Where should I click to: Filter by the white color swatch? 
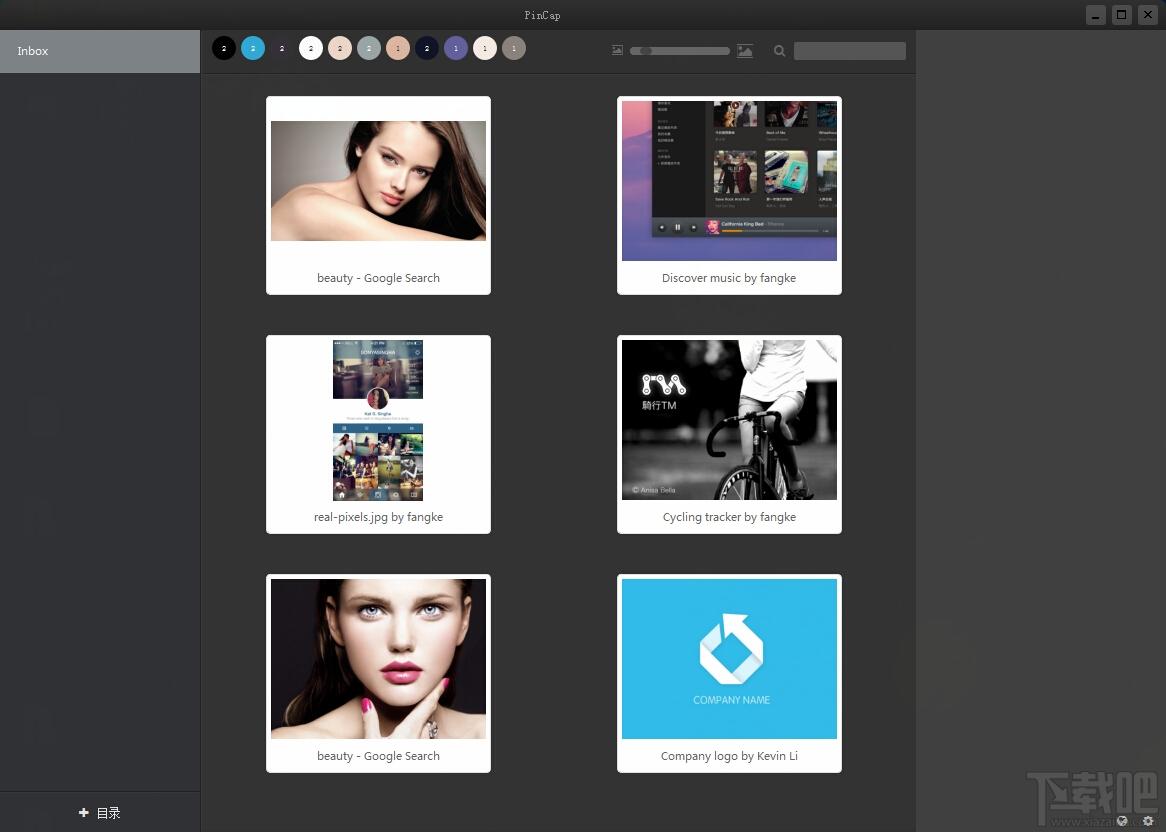pyautogui.click(x=311, y=48)
